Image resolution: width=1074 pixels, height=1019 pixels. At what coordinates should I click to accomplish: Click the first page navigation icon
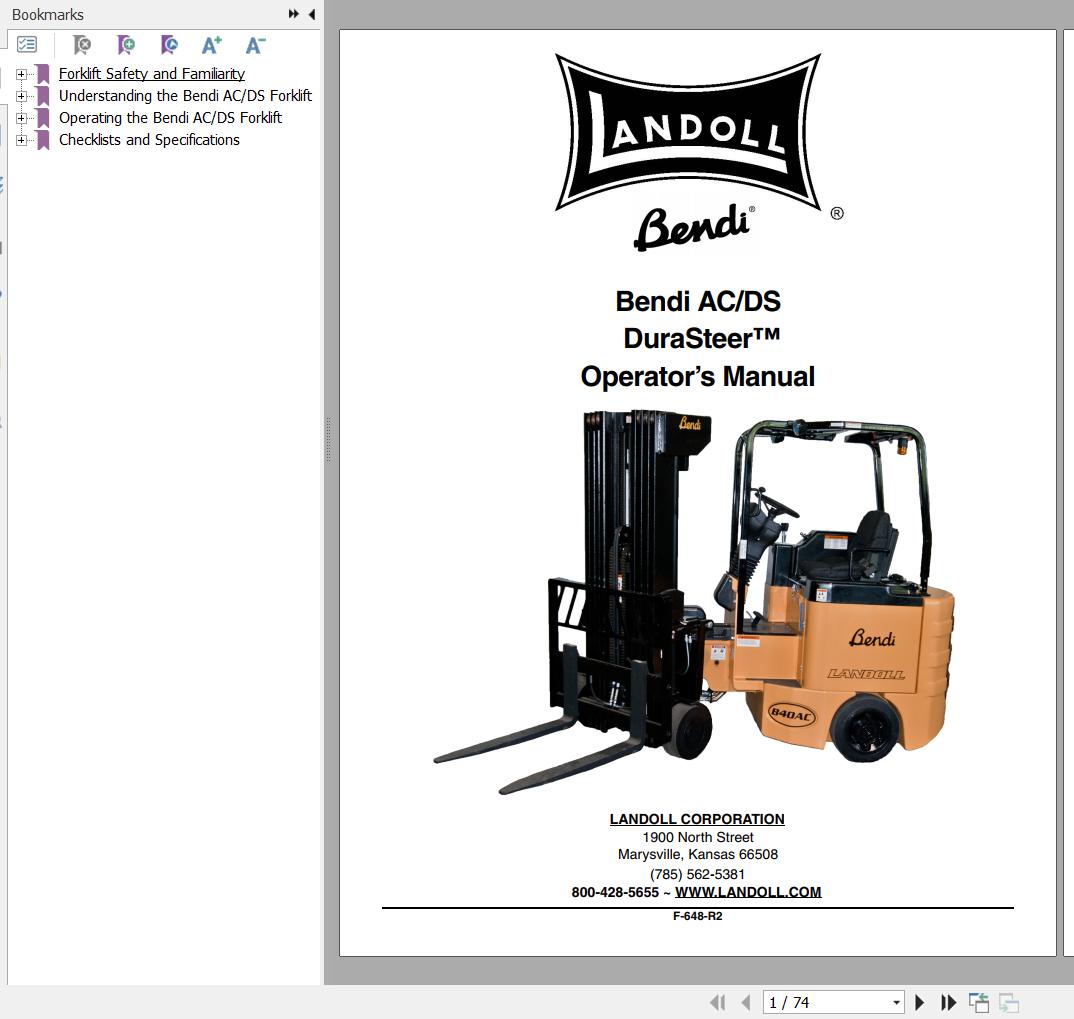coord(718,1002)
